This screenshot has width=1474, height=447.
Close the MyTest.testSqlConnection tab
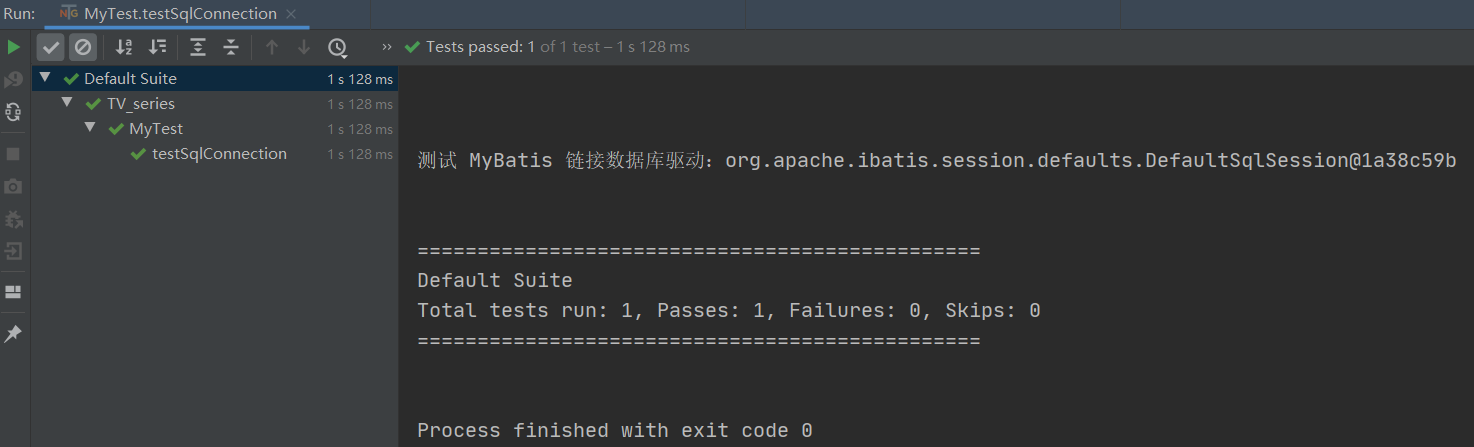pyautogui.click(x=291, y=14)
